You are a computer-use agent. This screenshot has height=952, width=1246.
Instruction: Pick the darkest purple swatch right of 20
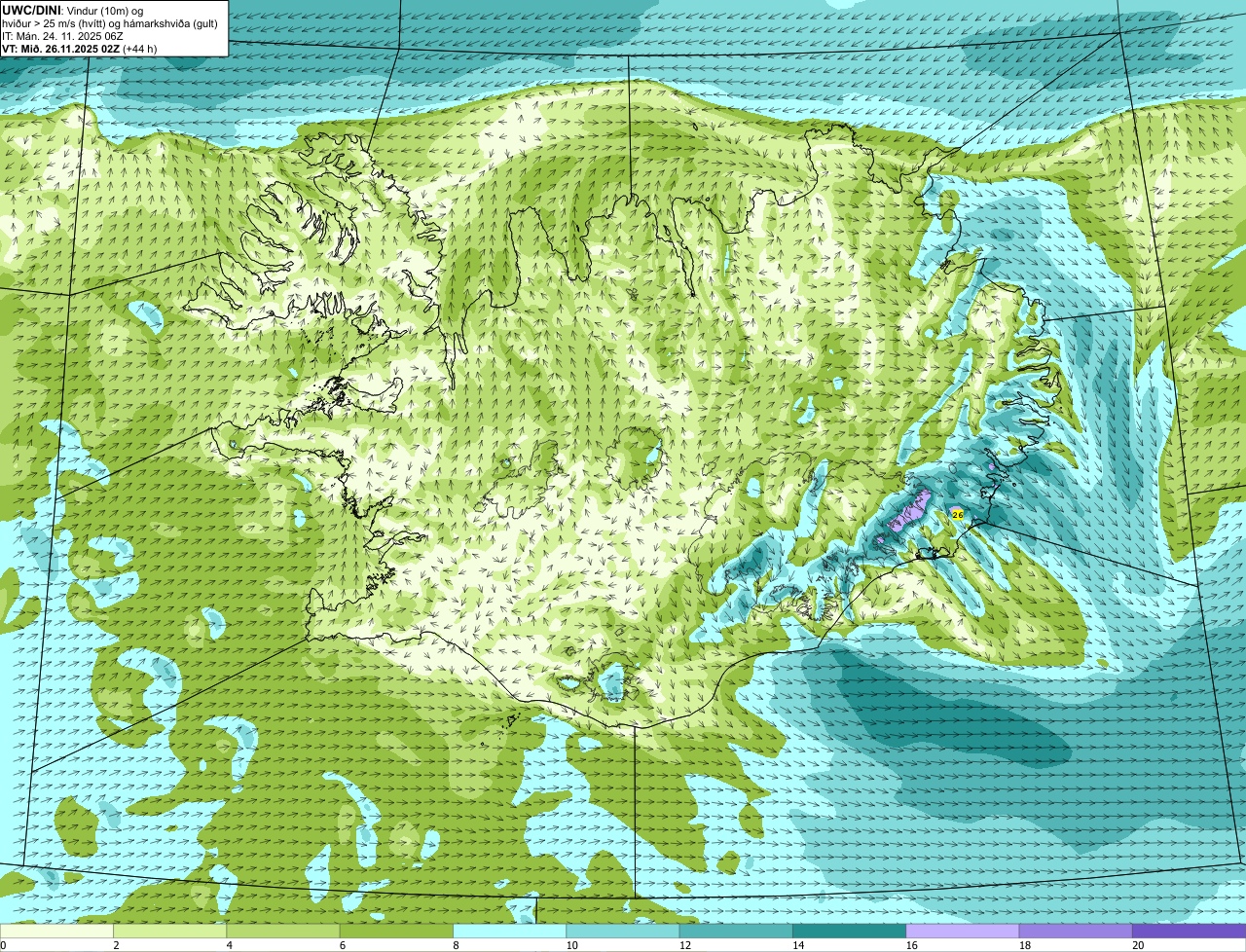1189,931
